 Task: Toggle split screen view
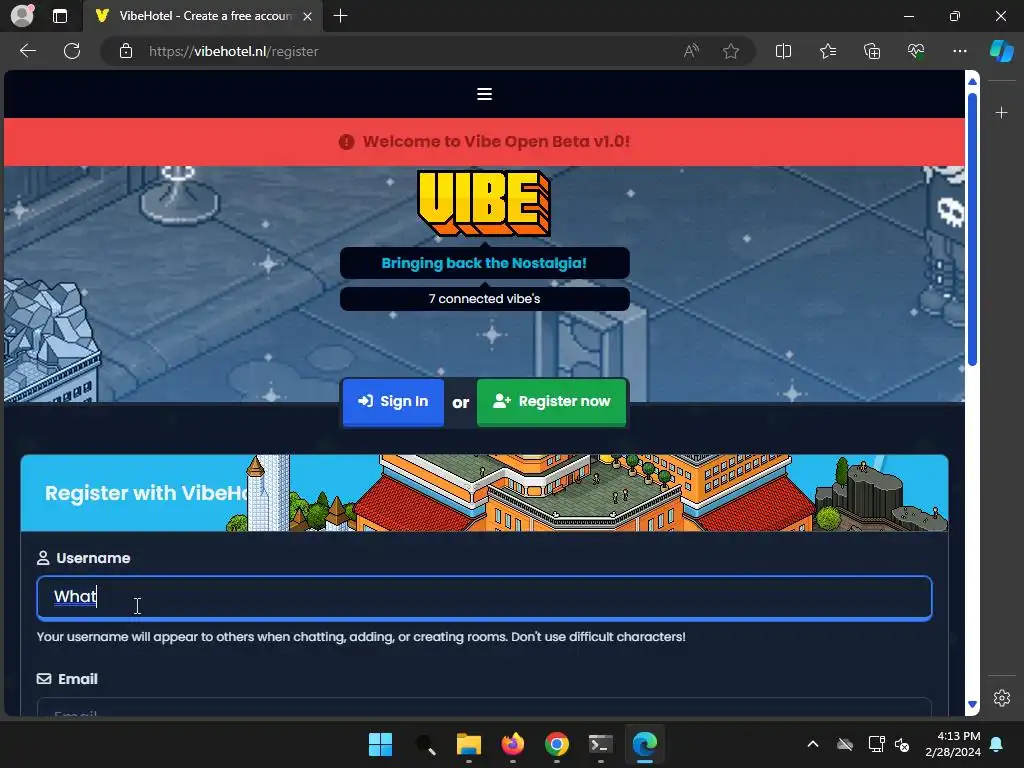point(783,51)
